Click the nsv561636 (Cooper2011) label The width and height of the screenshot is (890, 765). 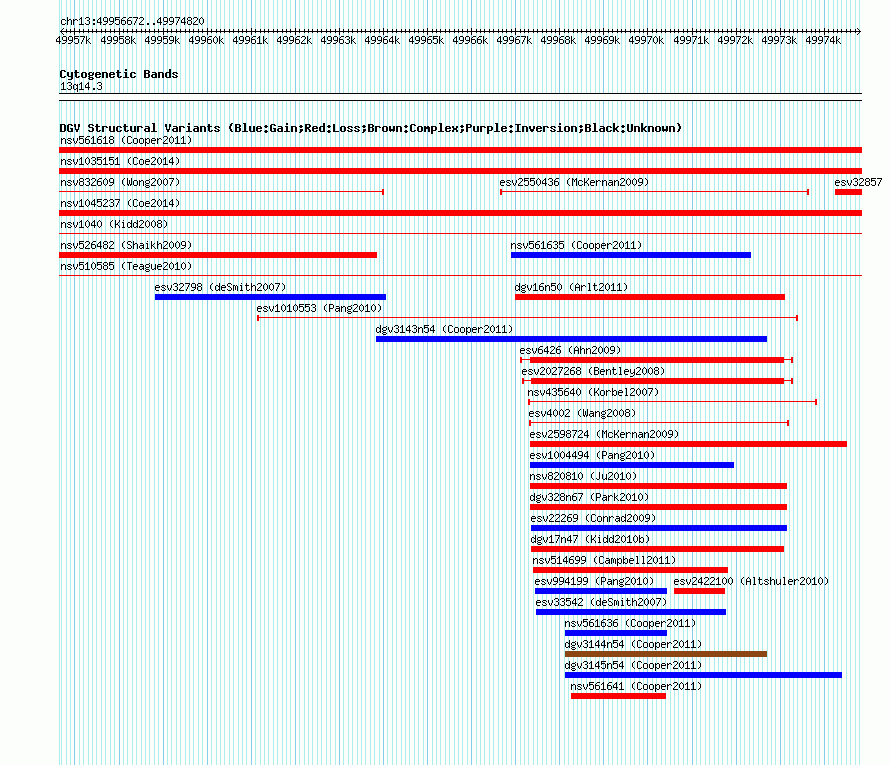(x=630, y=623)
